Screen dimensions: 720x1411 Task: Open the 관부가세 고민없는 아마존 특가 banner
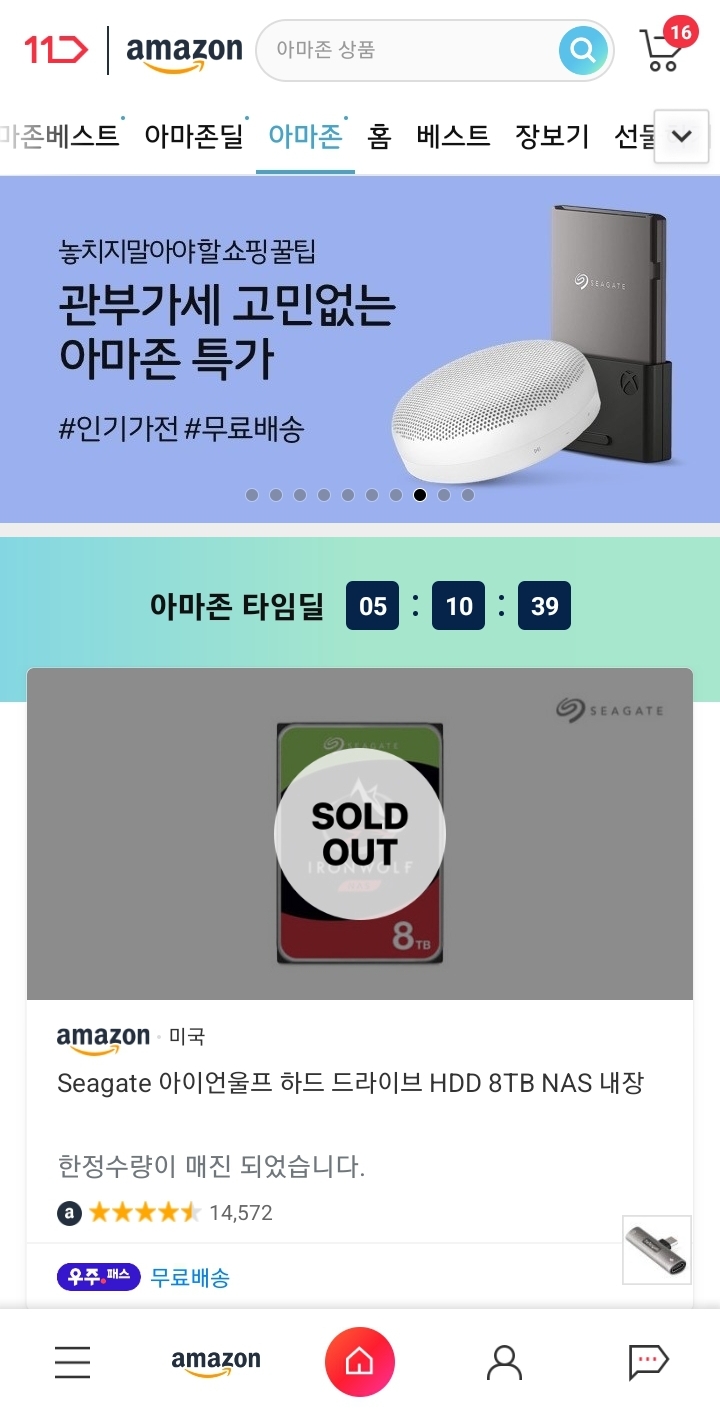point(360,349)
